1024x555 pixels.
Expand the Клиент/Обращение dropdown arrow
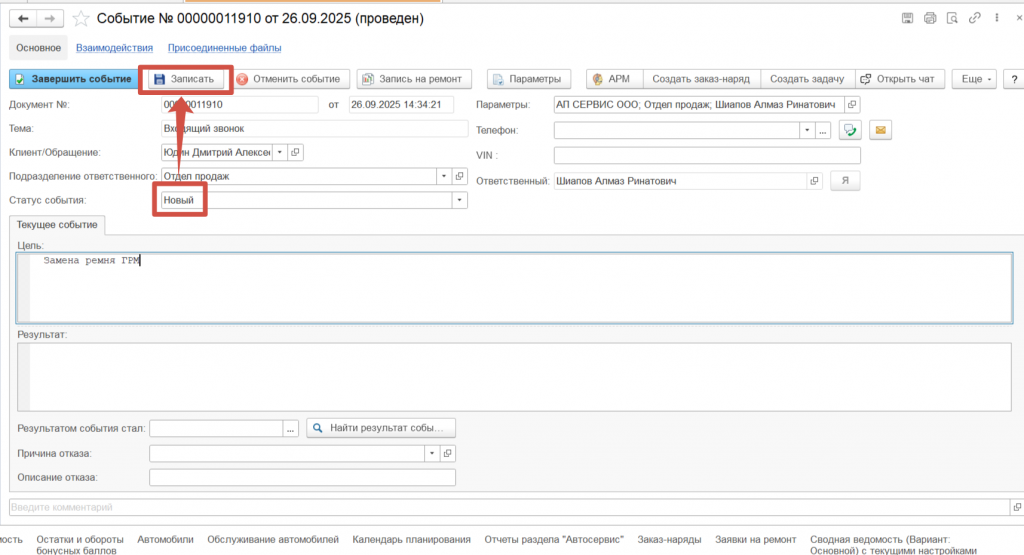(279, 152)
